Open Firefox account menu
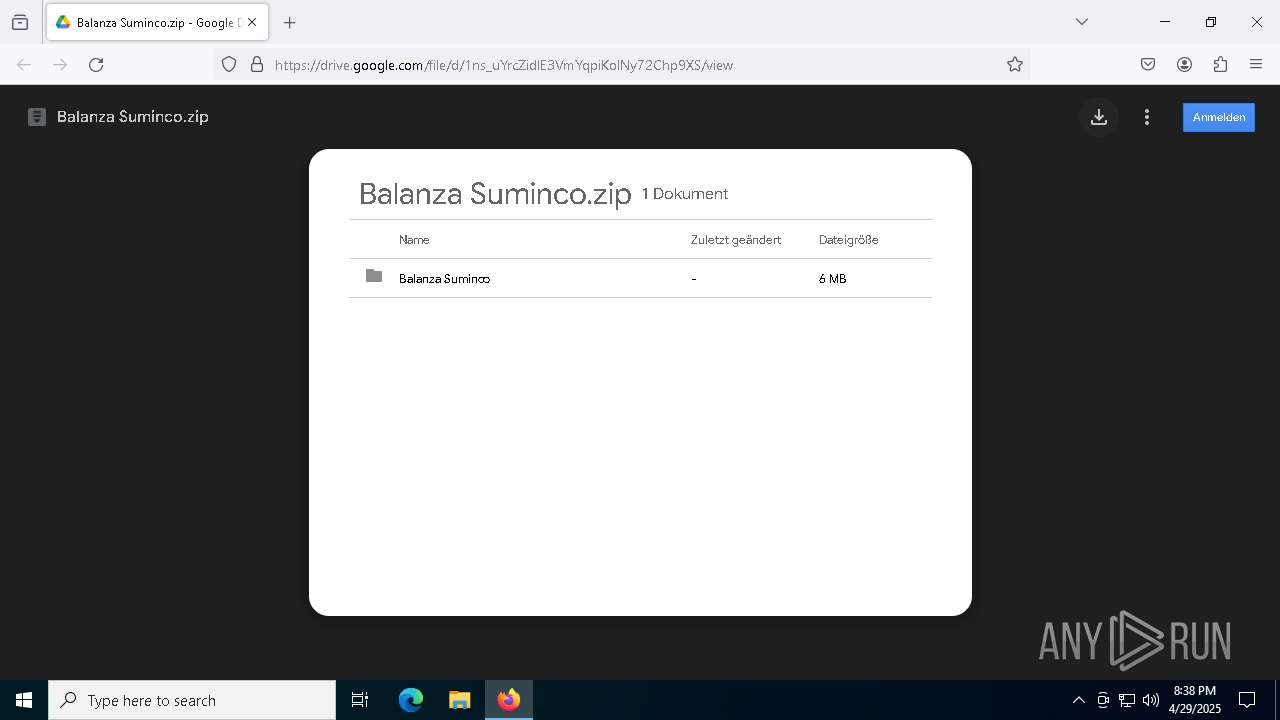This screenshot has height=720, width=1280. (x=1184, y=65)
